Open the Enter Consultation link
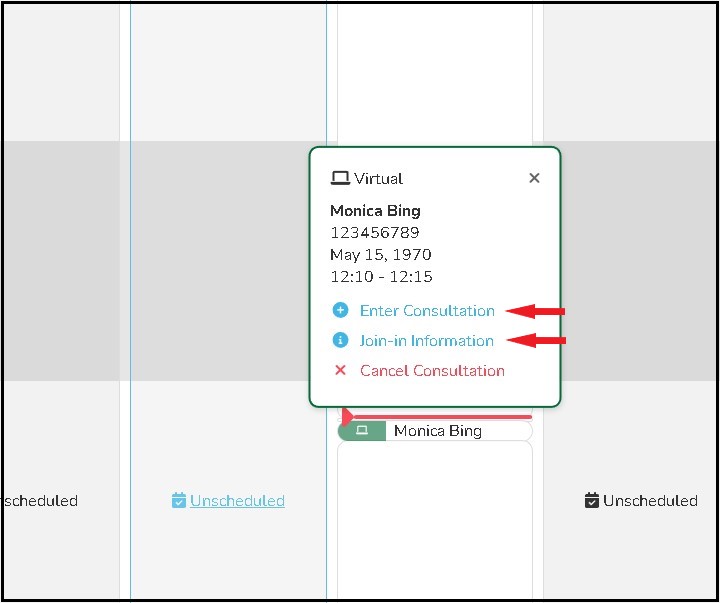Viewport: 720px width, 603px height. pyautogui.click(x=427, y=310)
